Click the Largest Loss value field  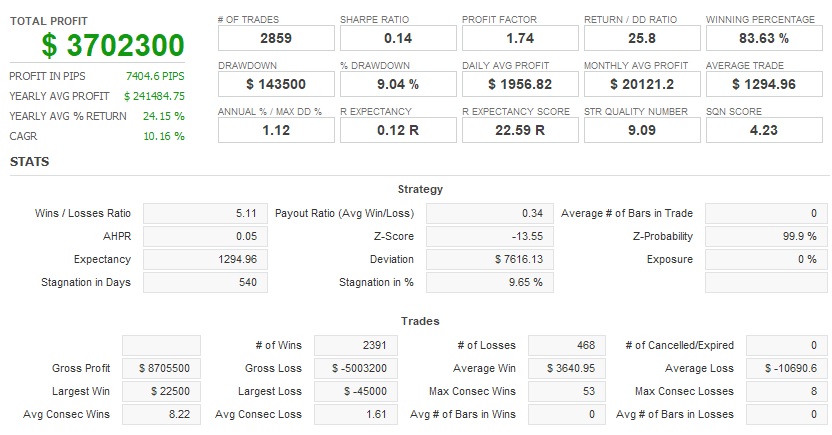(x=355, y=391)
